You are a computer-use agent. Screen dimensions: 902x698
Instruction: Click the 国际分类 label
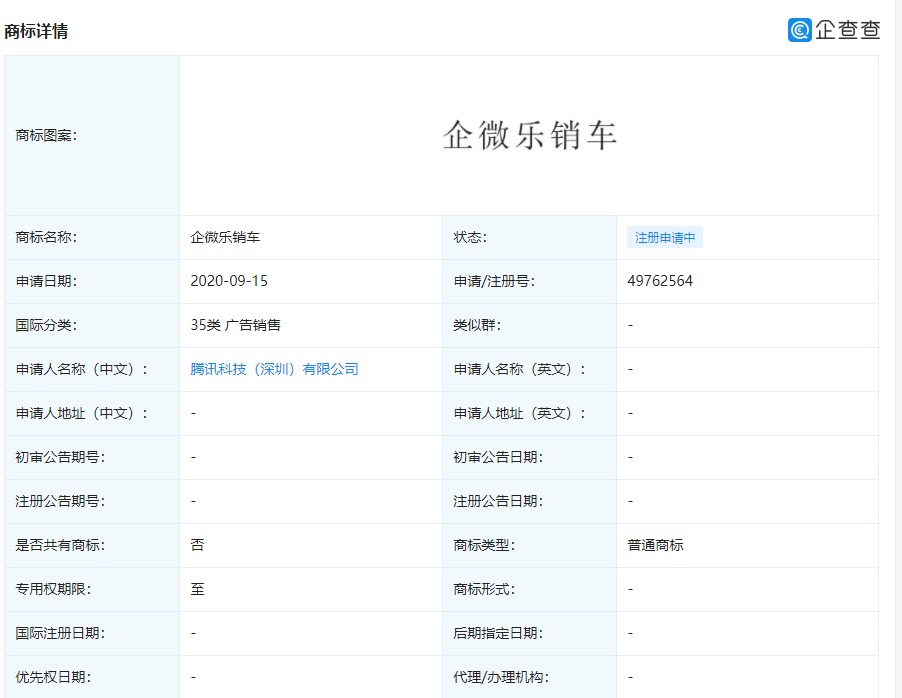tap(46, 325)
